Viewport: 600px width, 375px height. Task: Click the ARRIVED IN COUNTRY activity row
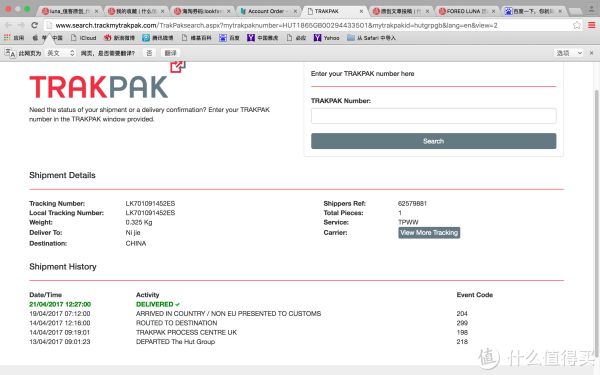coord(228,314)
